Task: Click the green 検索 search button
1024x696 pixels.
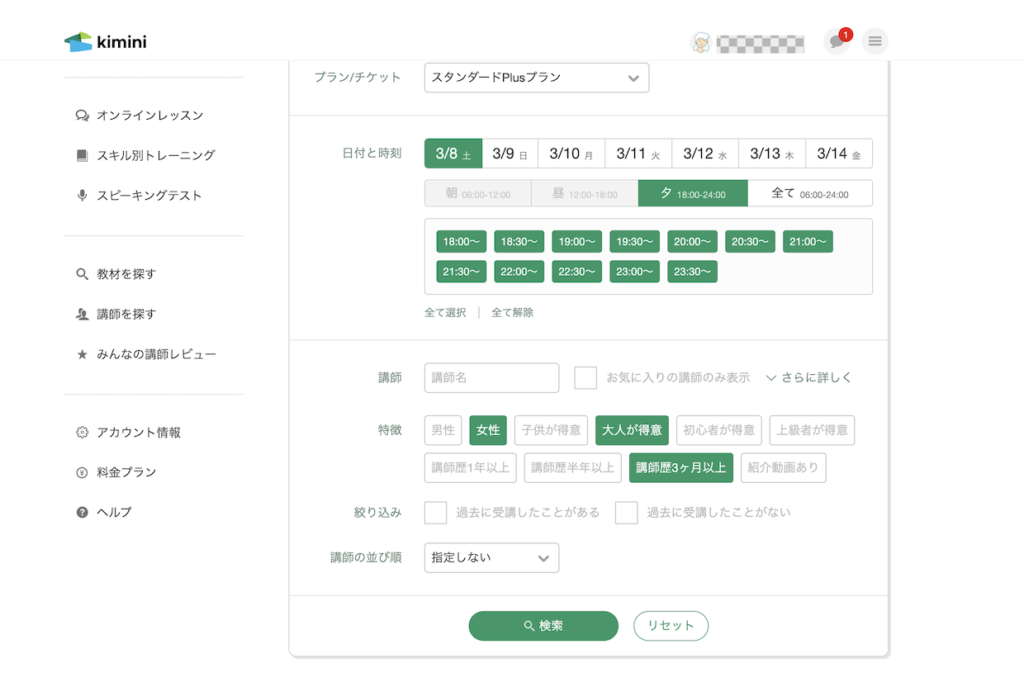Action: pos(543,626)
